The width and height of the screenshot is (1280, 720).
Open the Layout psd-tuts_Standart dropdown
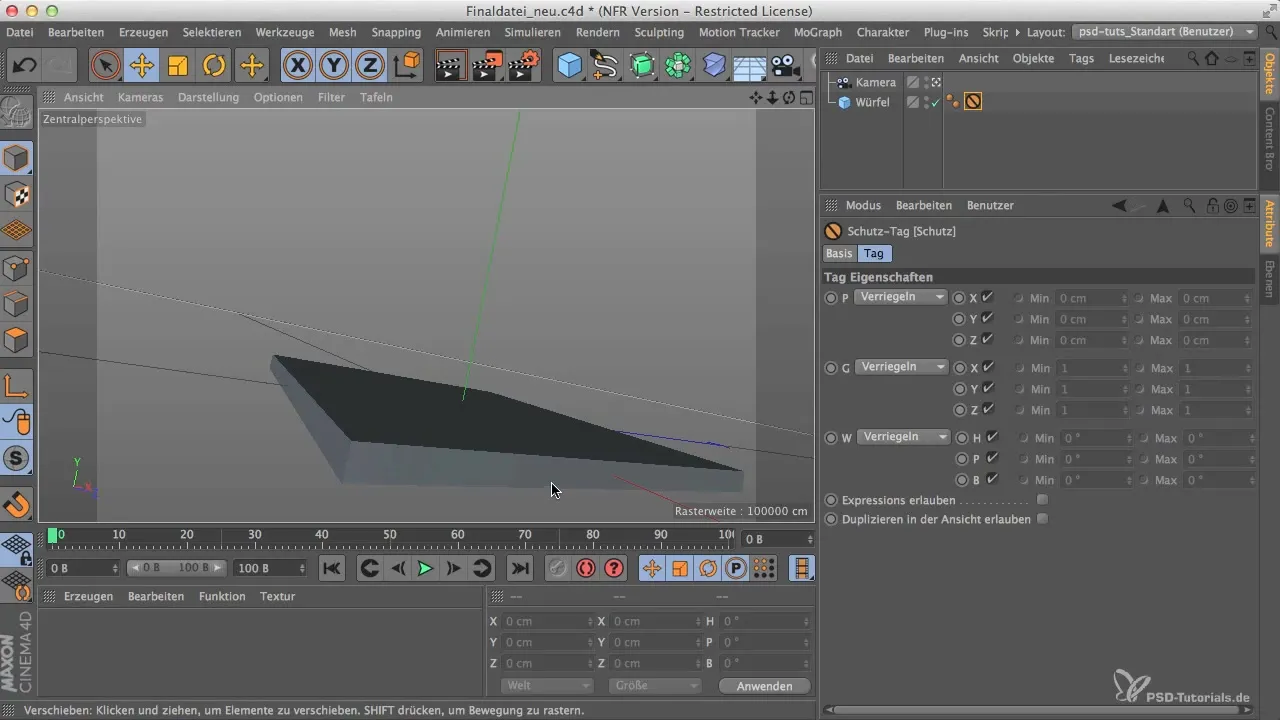[x=1164, y=32]
